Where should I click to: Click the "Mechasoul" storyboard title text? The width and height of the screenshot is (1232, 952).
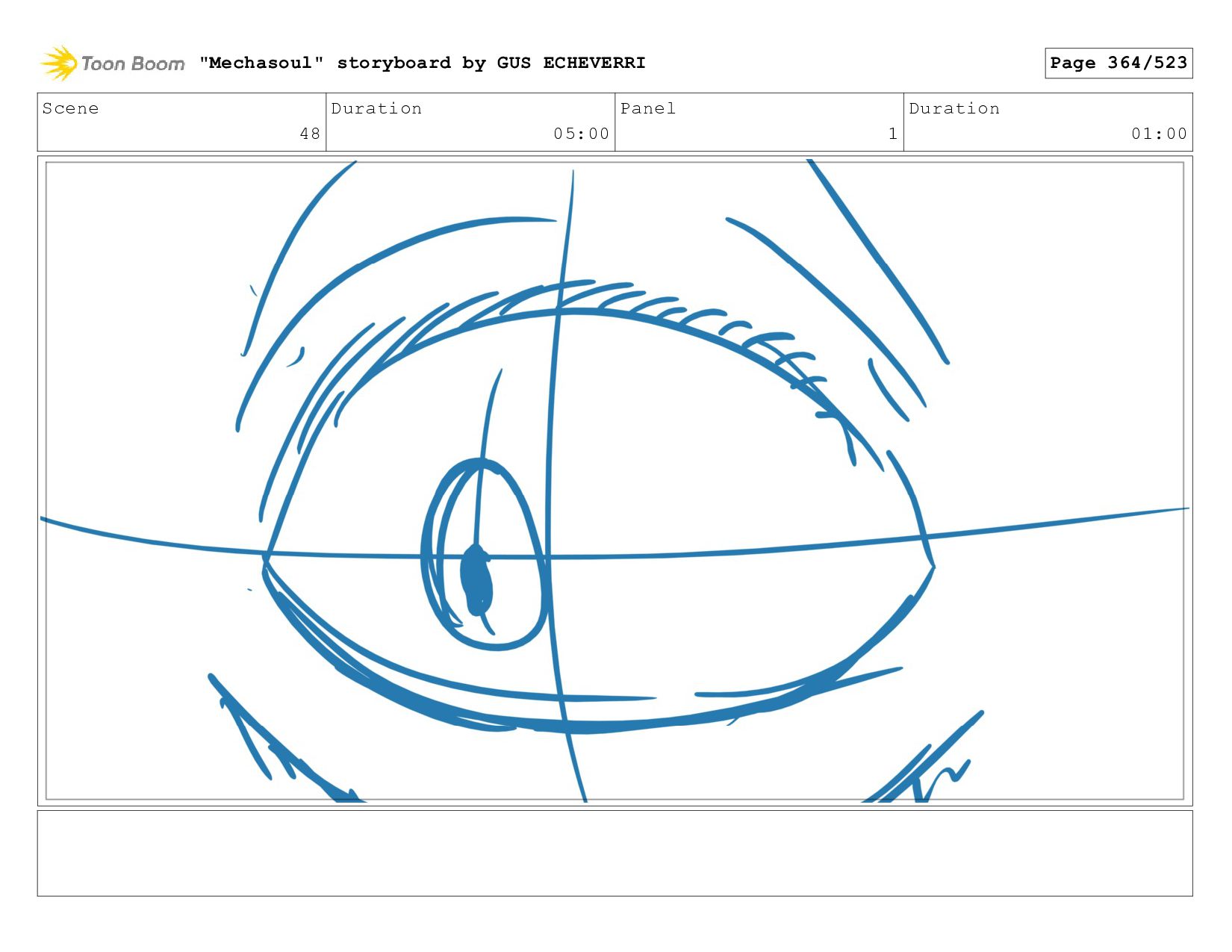(x=422, y=63)
